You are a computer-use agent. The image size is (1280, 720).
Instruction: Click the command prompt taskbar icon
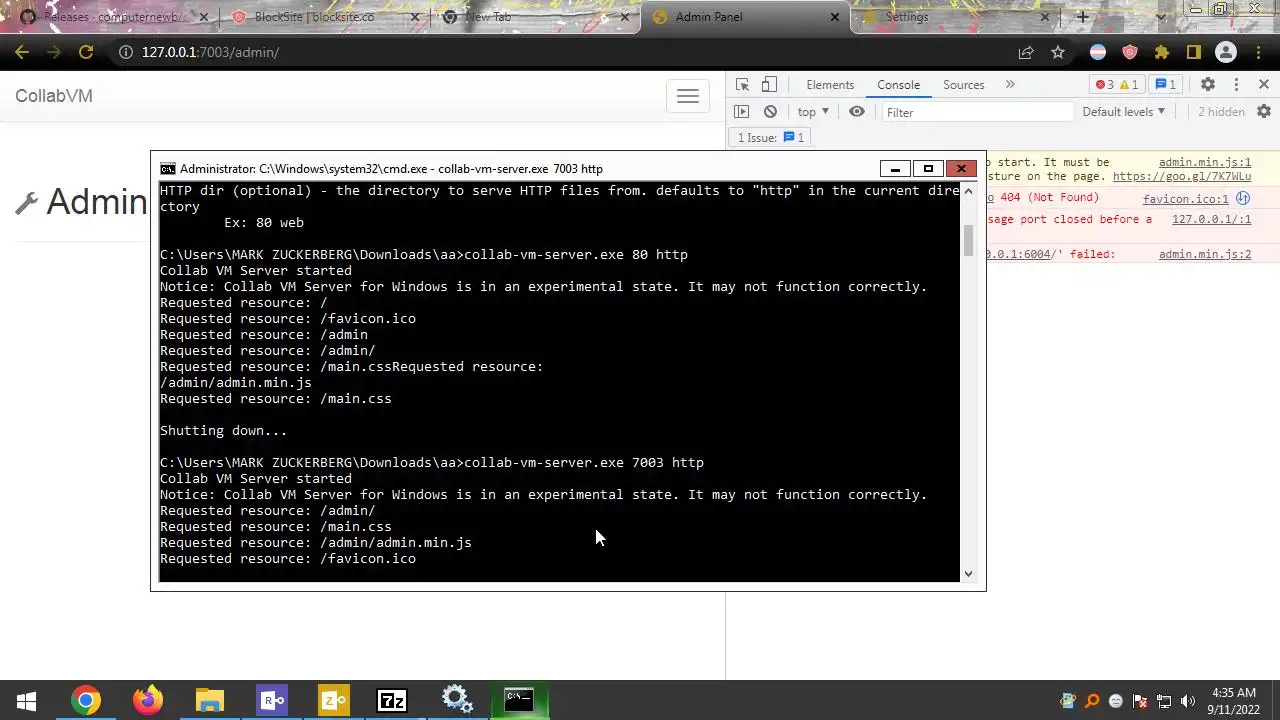(x=518, y=701)
